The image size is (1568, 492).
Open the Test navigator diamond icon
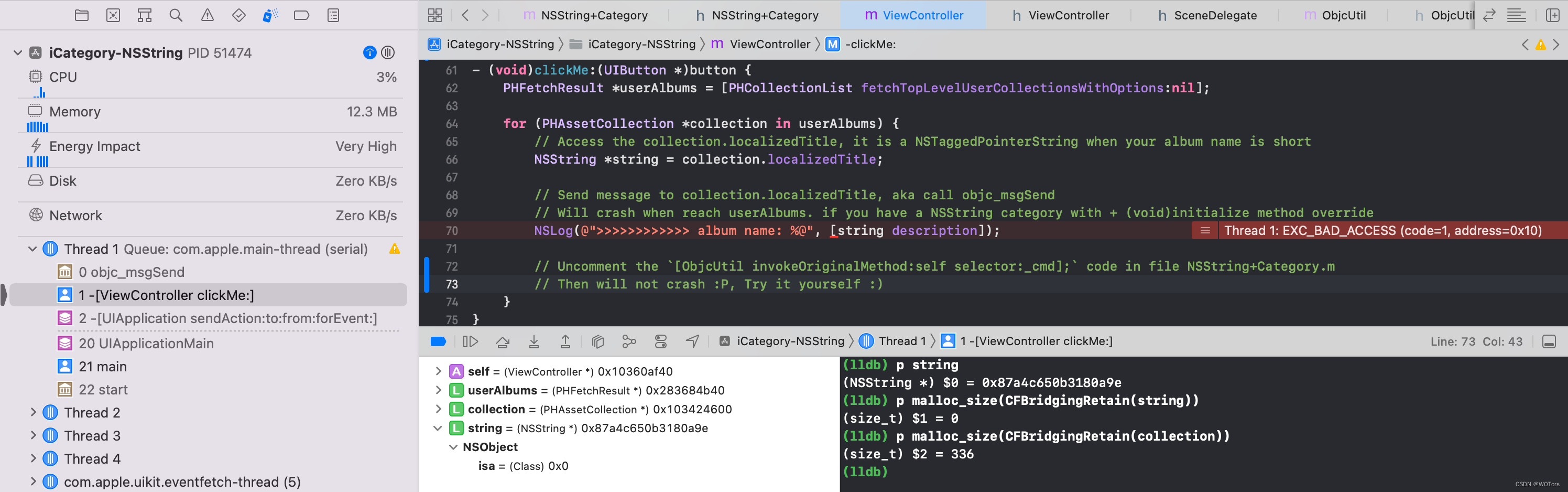coord(239,15)
